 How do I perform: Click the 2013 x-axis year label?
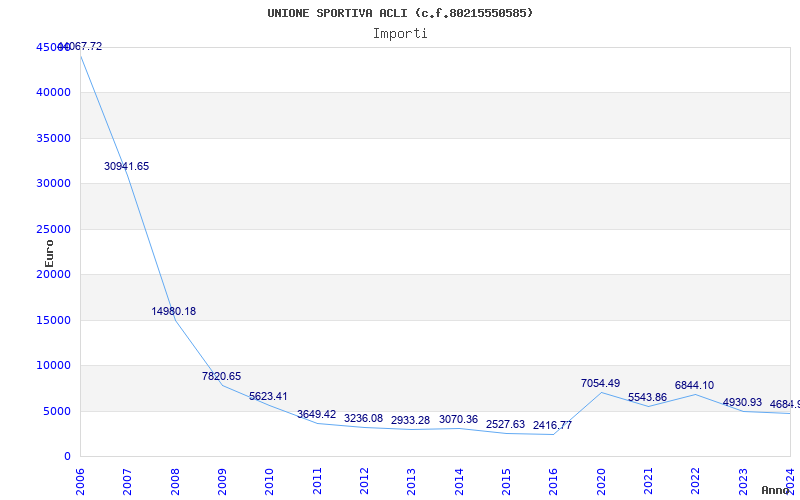(411, 481)
